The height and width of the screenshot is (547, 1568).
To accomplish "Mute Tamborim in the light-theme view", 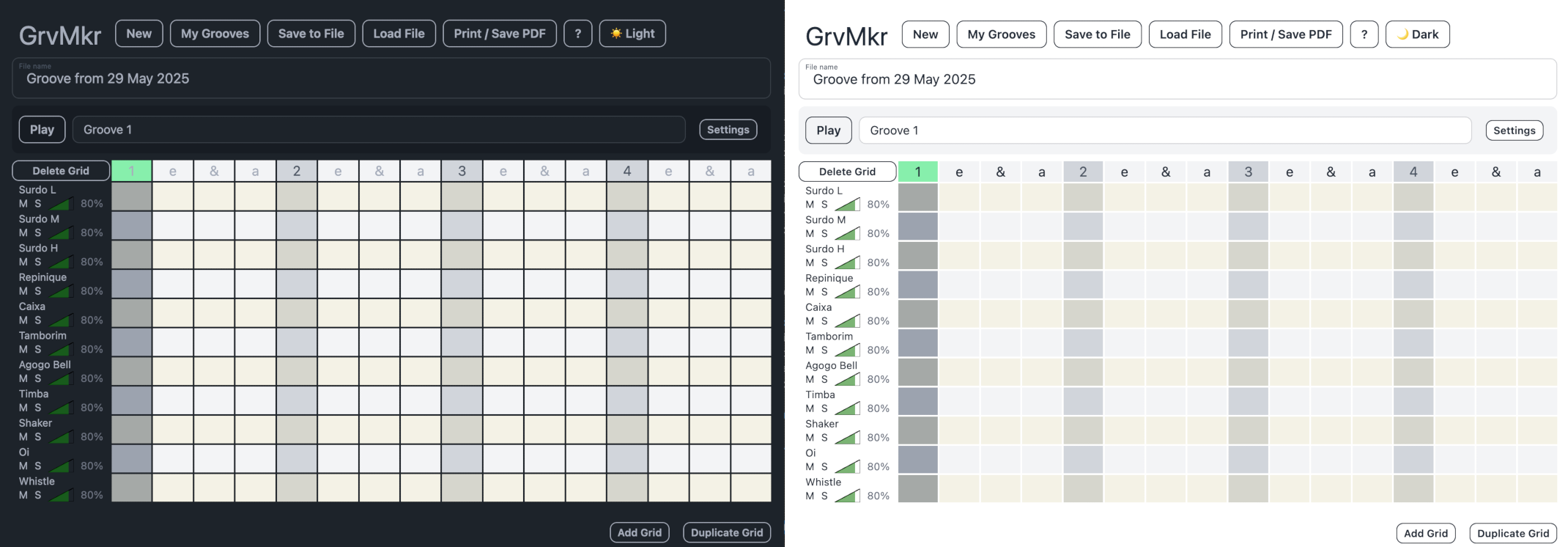I will click(810, 350).
